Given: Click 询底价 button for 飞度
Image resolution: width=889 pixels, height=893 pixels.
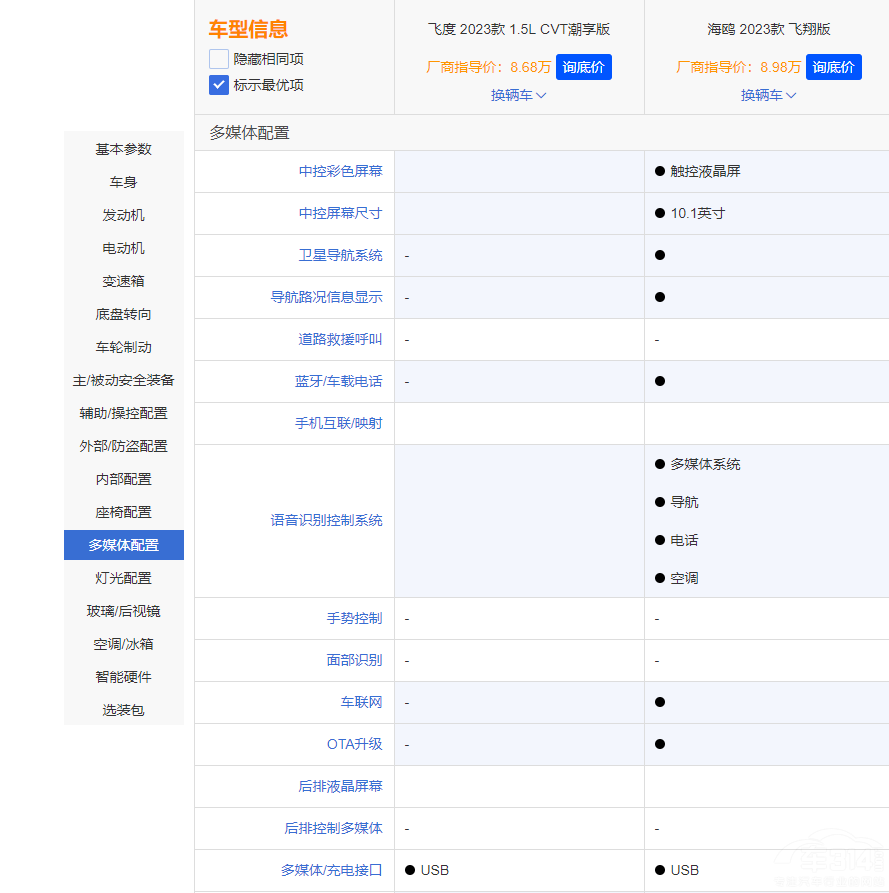Looking at the screenshot, I should point(583,67).
